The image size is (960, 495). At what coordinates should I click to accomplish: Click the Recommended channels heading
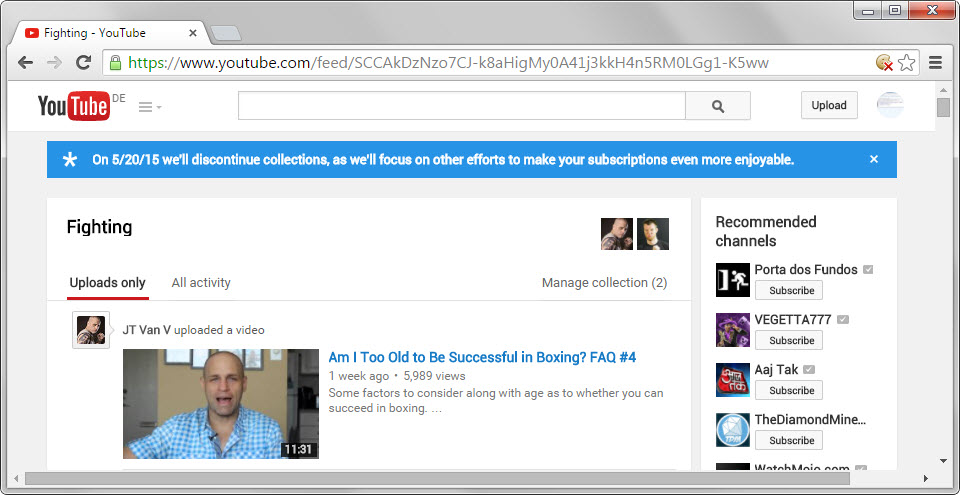click(766, 231)
